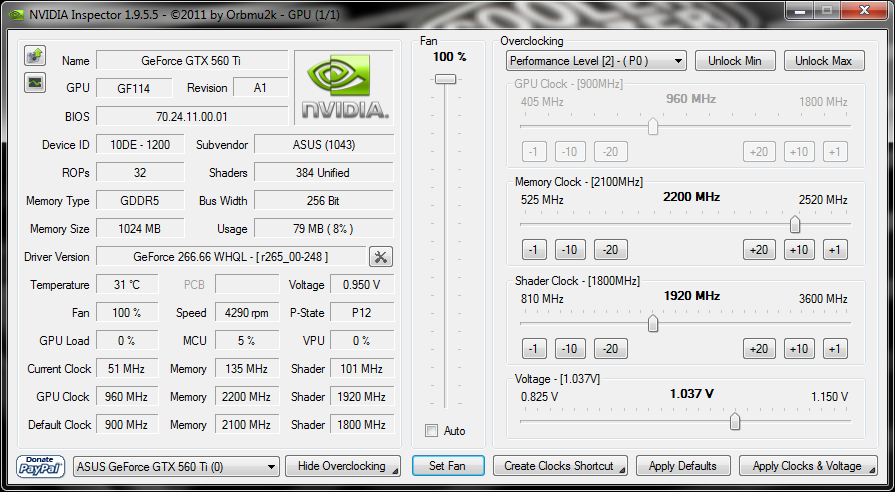Click Unlock Min button
This screenshot has width=895, height=492.
coord(735,61)
